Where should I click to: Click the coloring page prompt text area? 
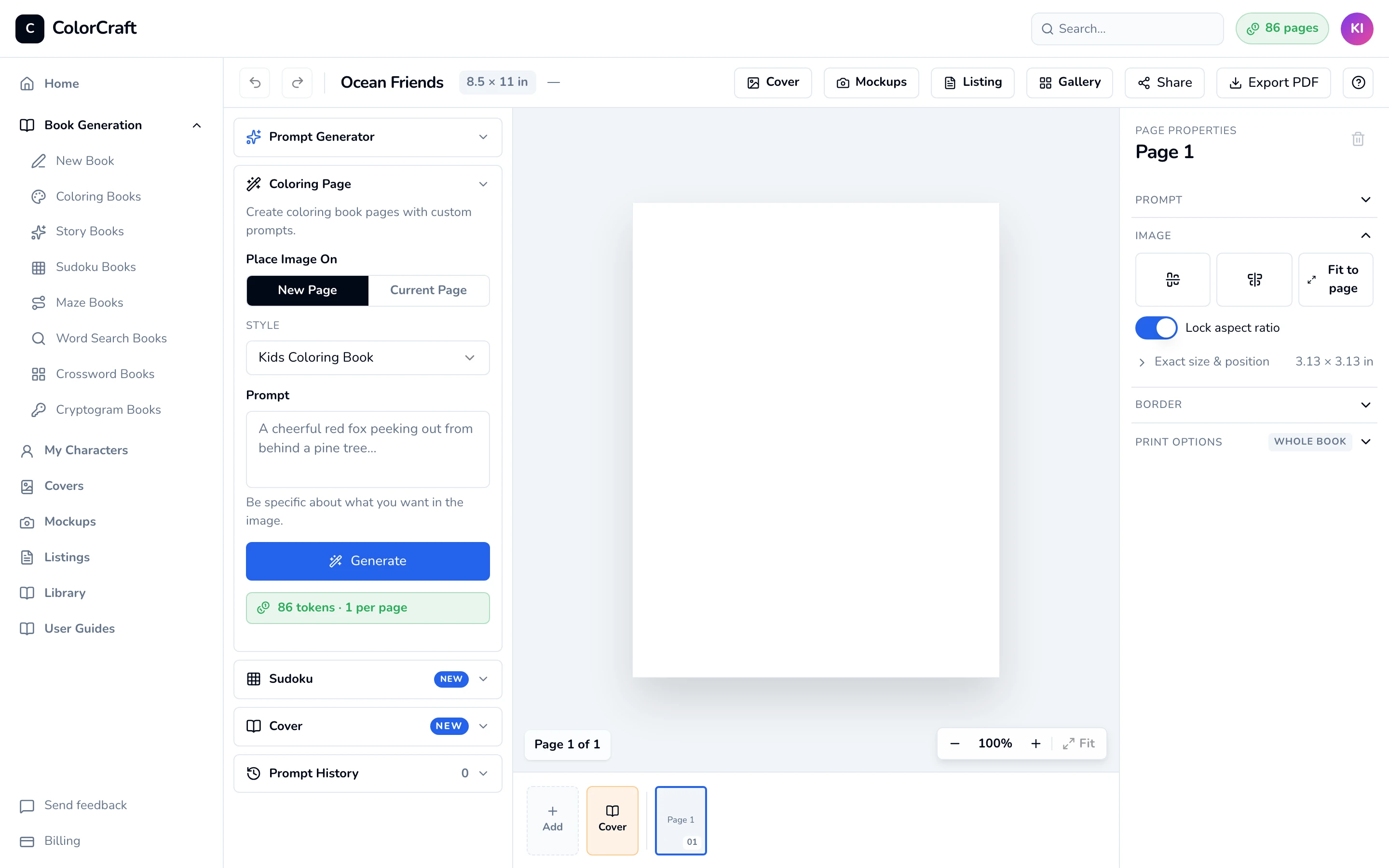click(368, 449)
